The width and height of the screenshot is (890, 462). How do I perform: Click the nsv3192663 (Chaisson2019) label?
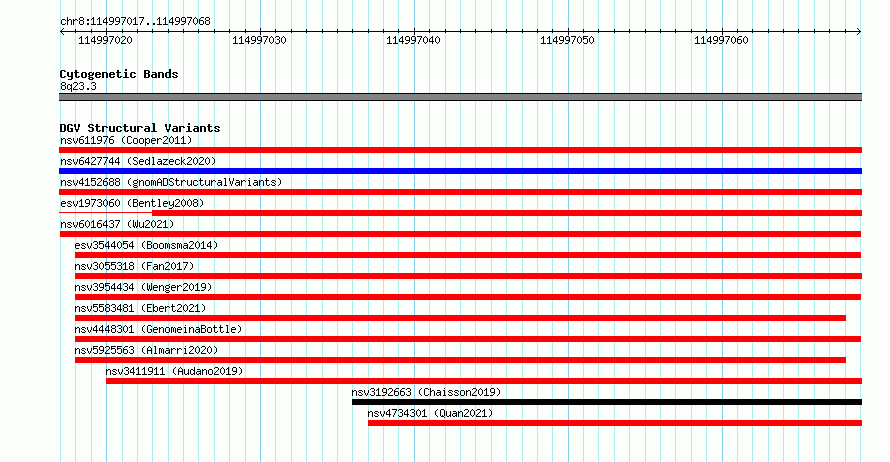click(426, 392)
